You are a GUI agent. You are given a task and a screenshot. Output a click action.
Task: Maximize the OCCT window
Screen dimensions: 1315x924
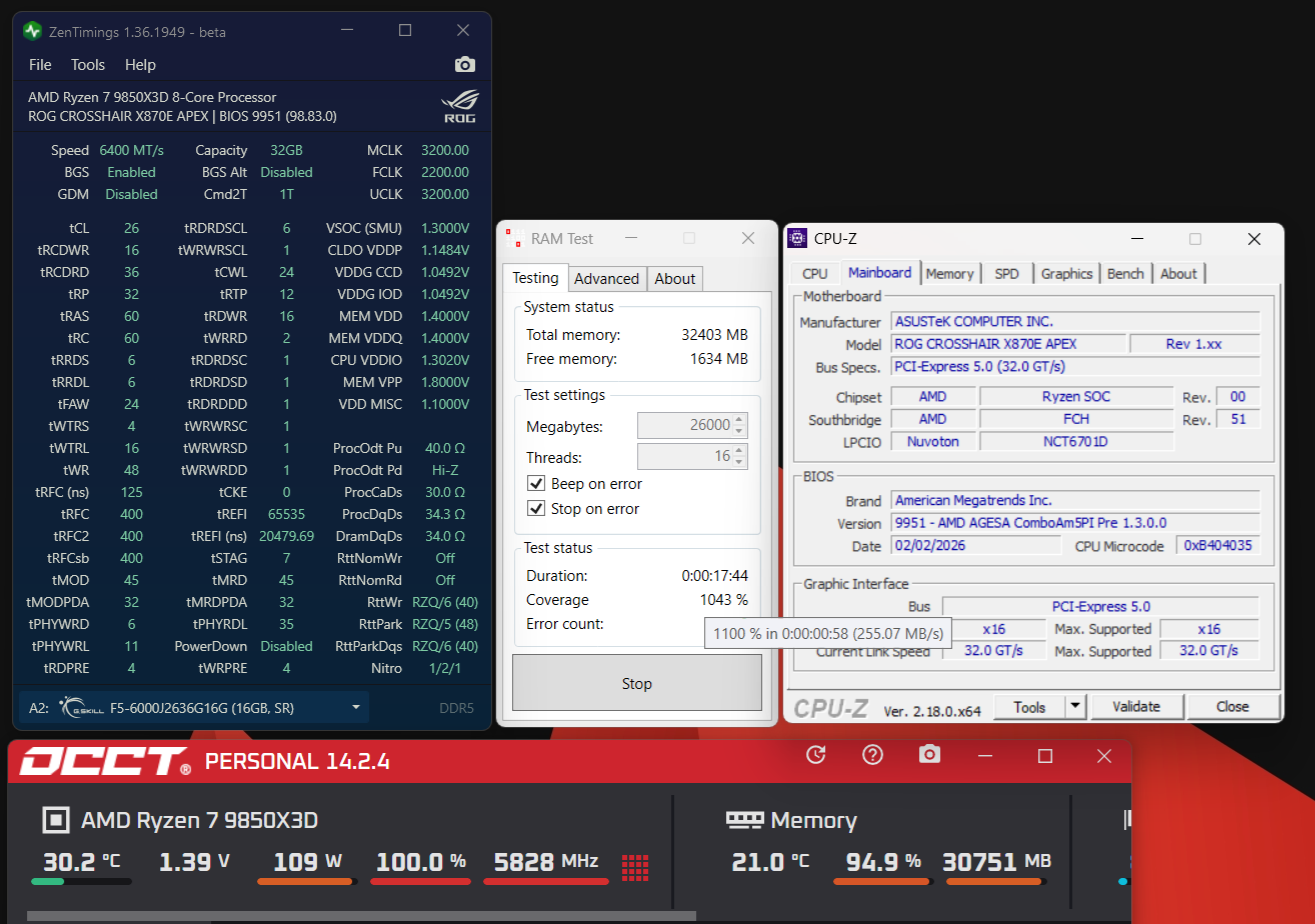pyautogui.click(x=1045, y=756)
